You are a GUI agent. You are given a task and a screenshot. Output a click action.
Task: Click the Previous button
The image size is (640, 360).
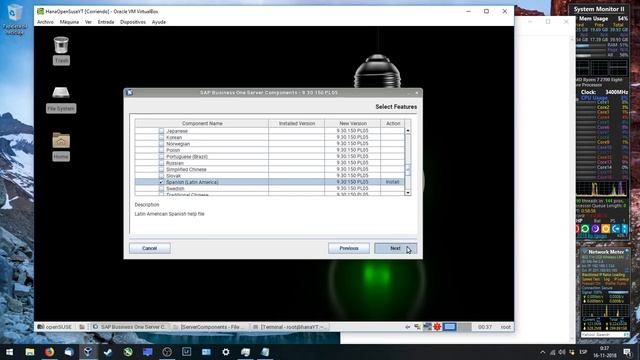tap(349, 248)
